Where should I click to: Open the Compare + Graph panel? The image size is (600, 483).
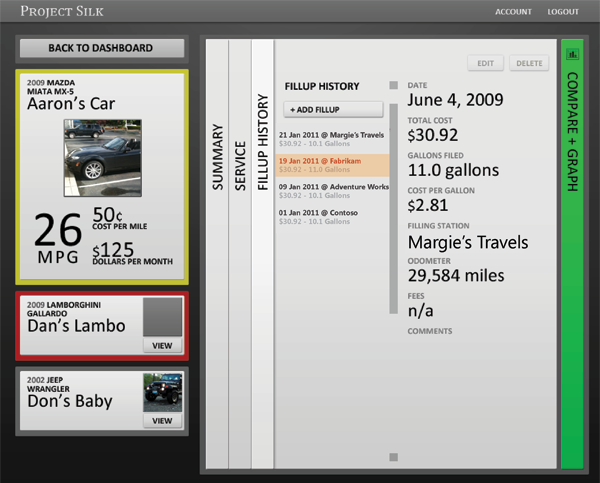click(x=572, y=254)
